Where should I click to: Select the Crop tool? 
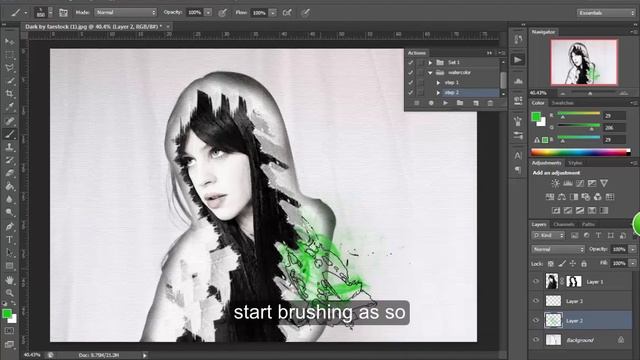(9, 94)
